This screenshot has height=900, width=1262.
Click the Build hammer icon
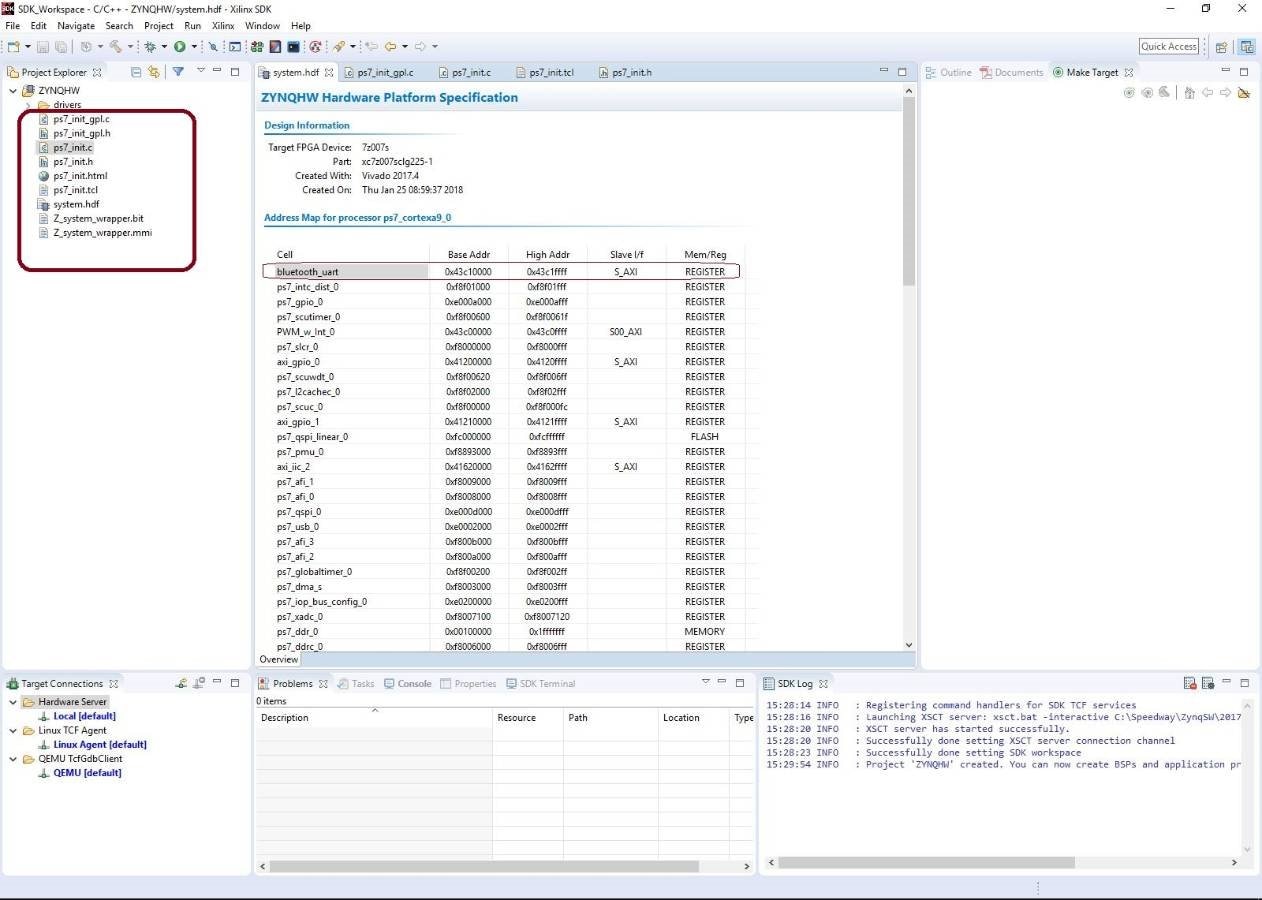(x=116, y=46)
